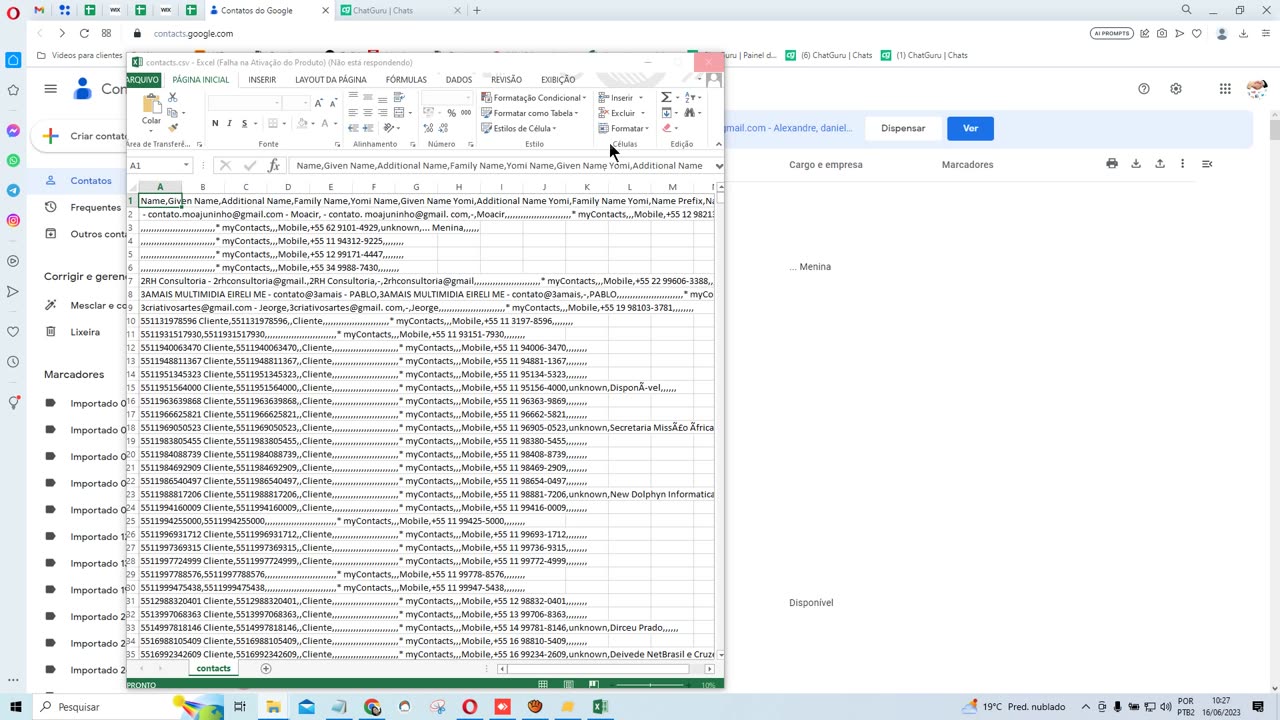This screenshot has height=720, width=1280.
Task: Open the Google apps grid icon
Action: point(1225,89)
